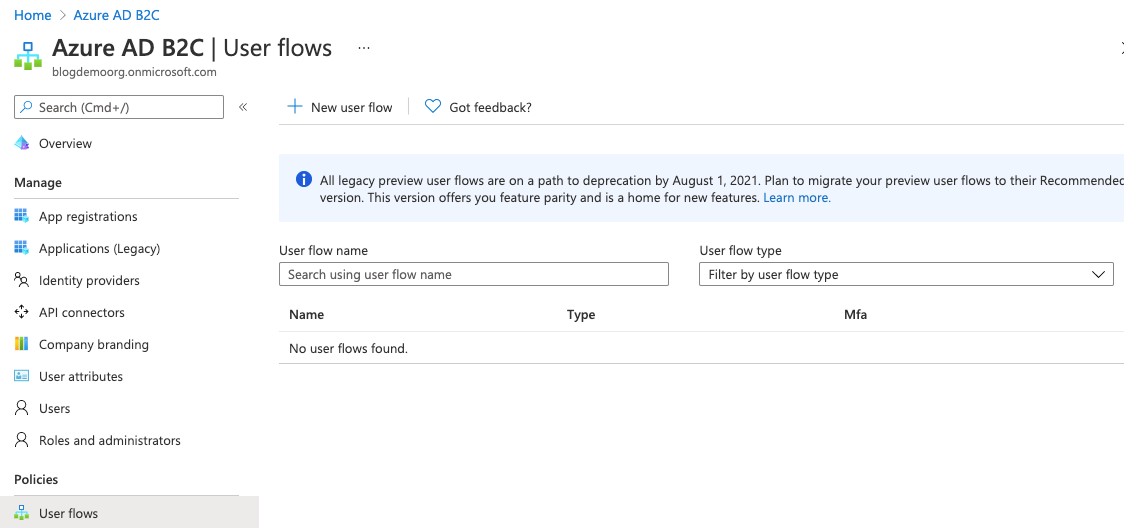Click the user flow name search box

[474, 274]
